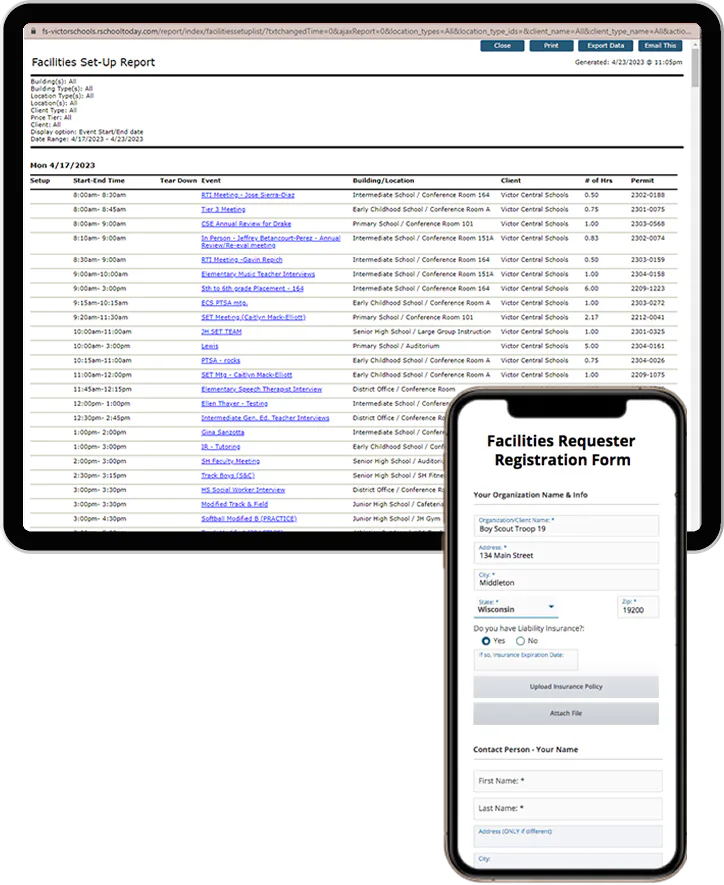Click the Export Data button
The width and height of the screenshot is (724, 885).
click(605, 46)
